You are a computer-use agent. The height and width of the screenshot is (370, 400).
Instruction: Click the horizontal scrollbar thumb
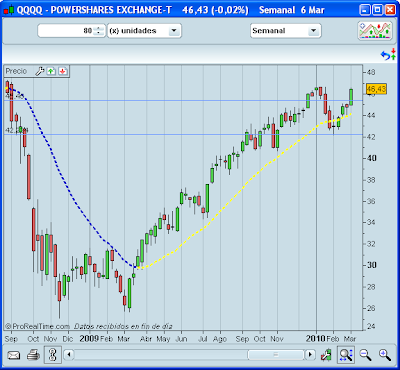point(276,355)
